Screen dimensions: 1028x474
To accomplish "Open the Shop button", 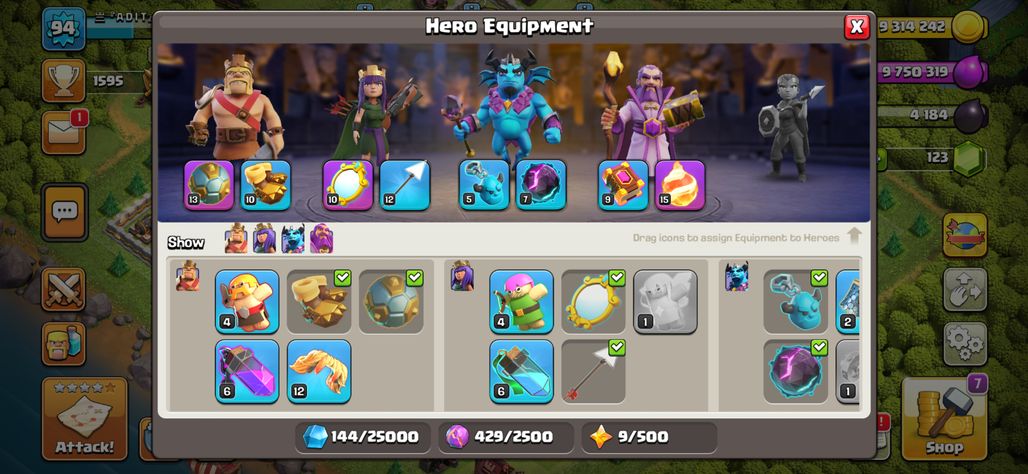I will click(945, 418).
